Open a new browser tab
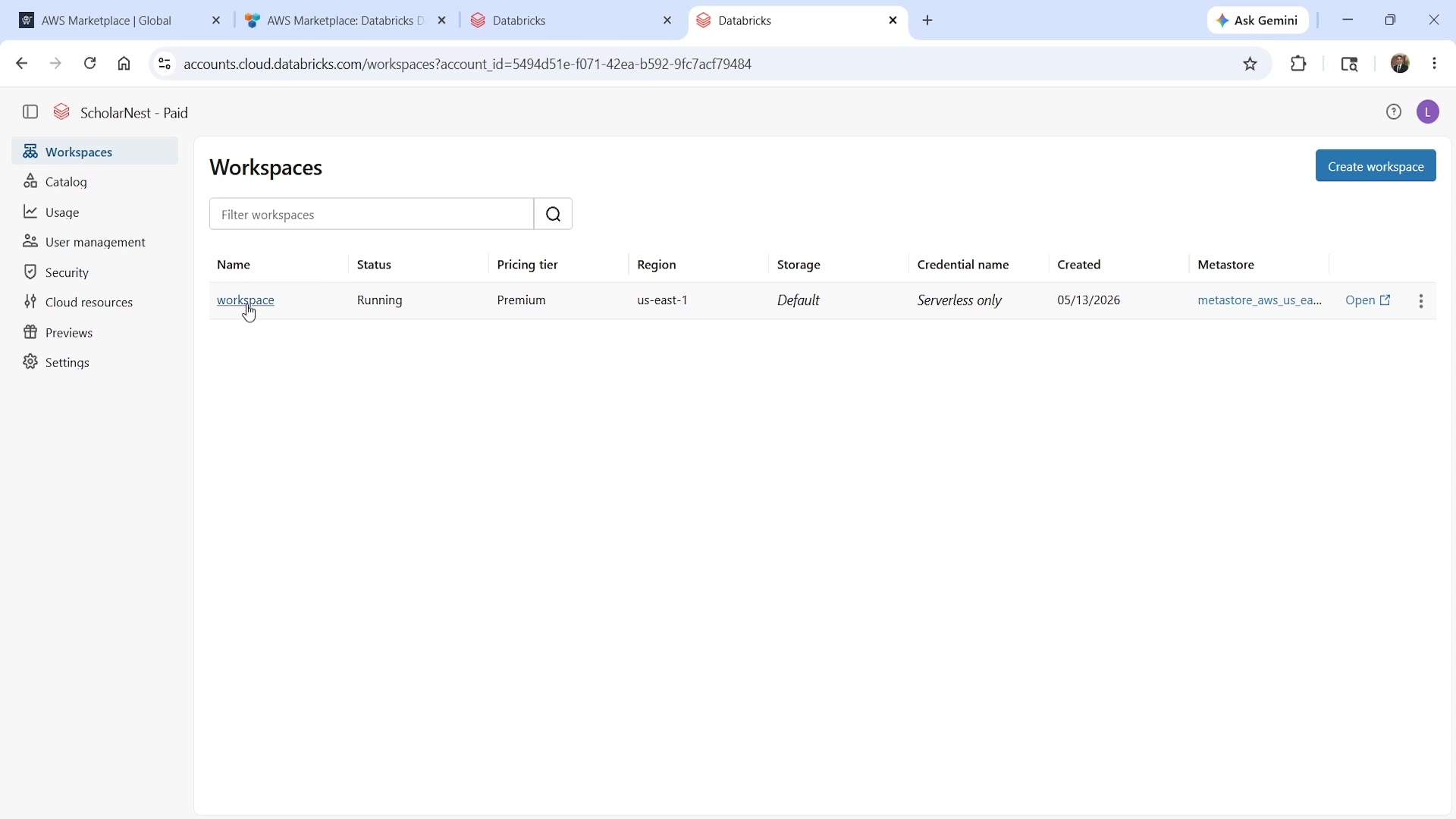 pyautogui.click(x=928, y=21)
